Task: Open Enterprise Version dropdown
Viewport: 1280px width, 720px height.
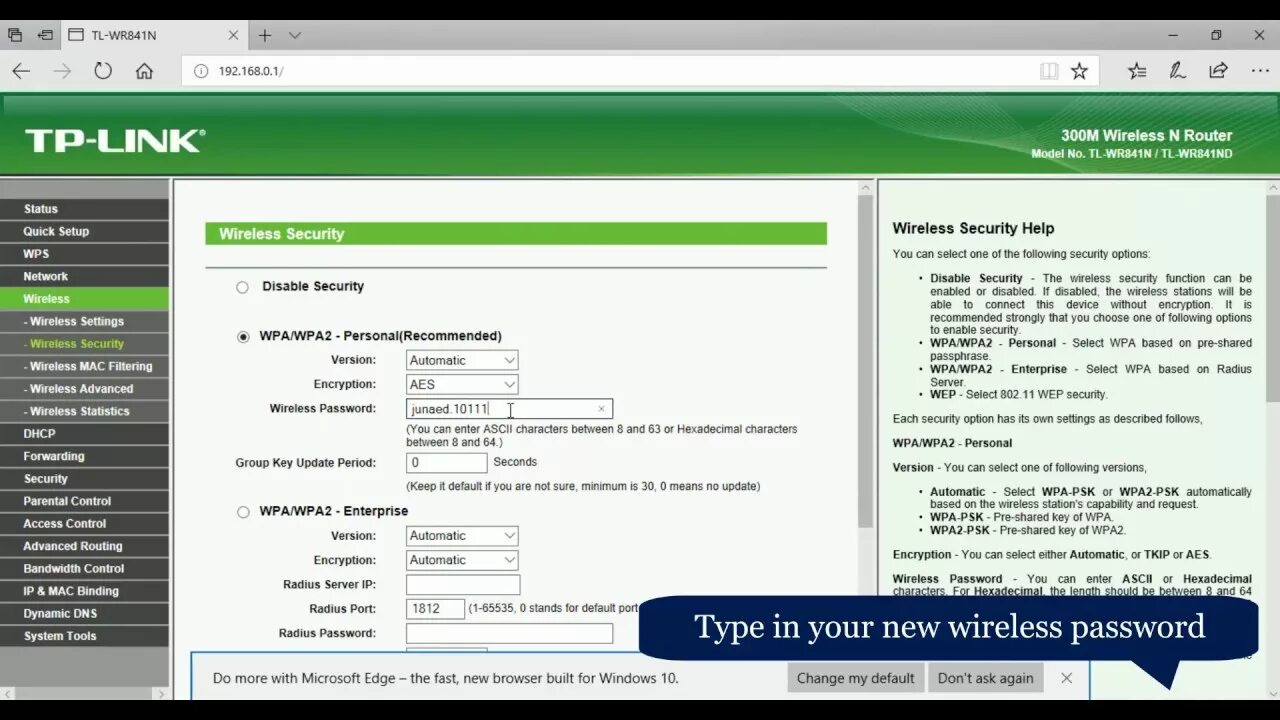Action: point(462,536)
